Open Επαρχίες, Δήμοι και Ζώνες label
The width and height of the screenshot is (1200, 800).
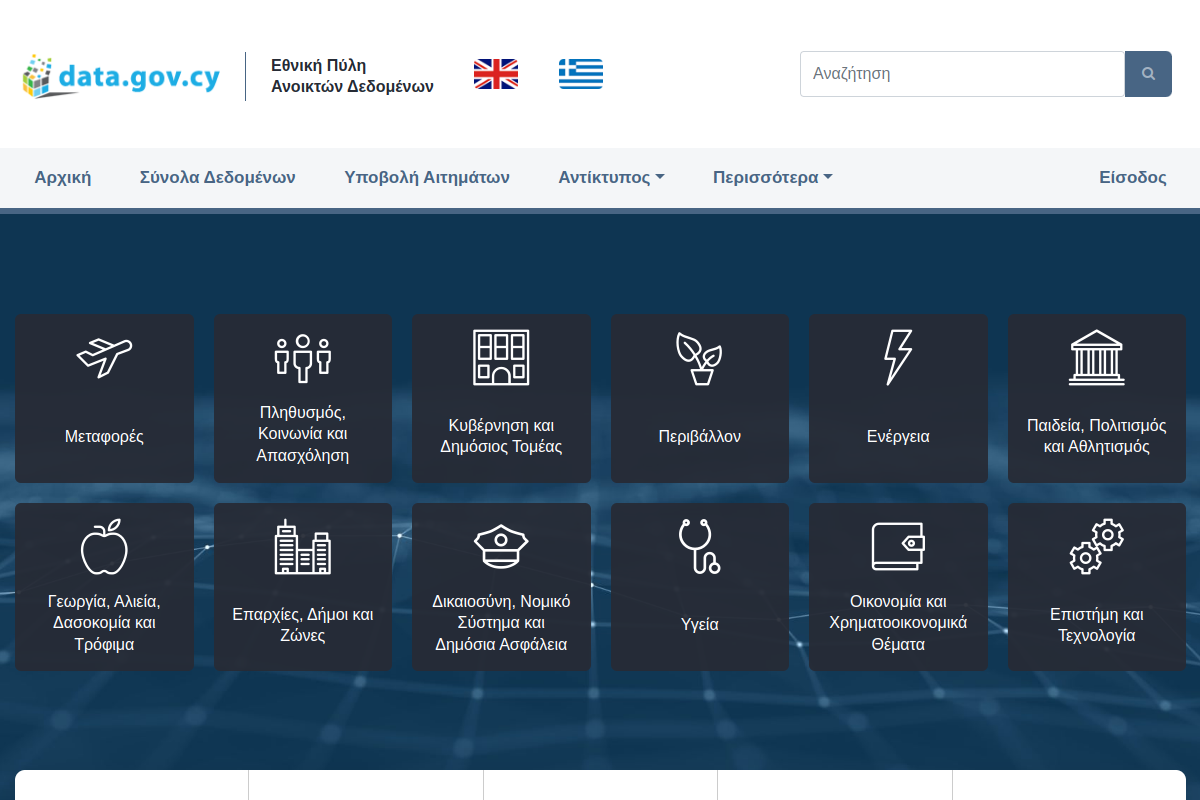[302, 625]
